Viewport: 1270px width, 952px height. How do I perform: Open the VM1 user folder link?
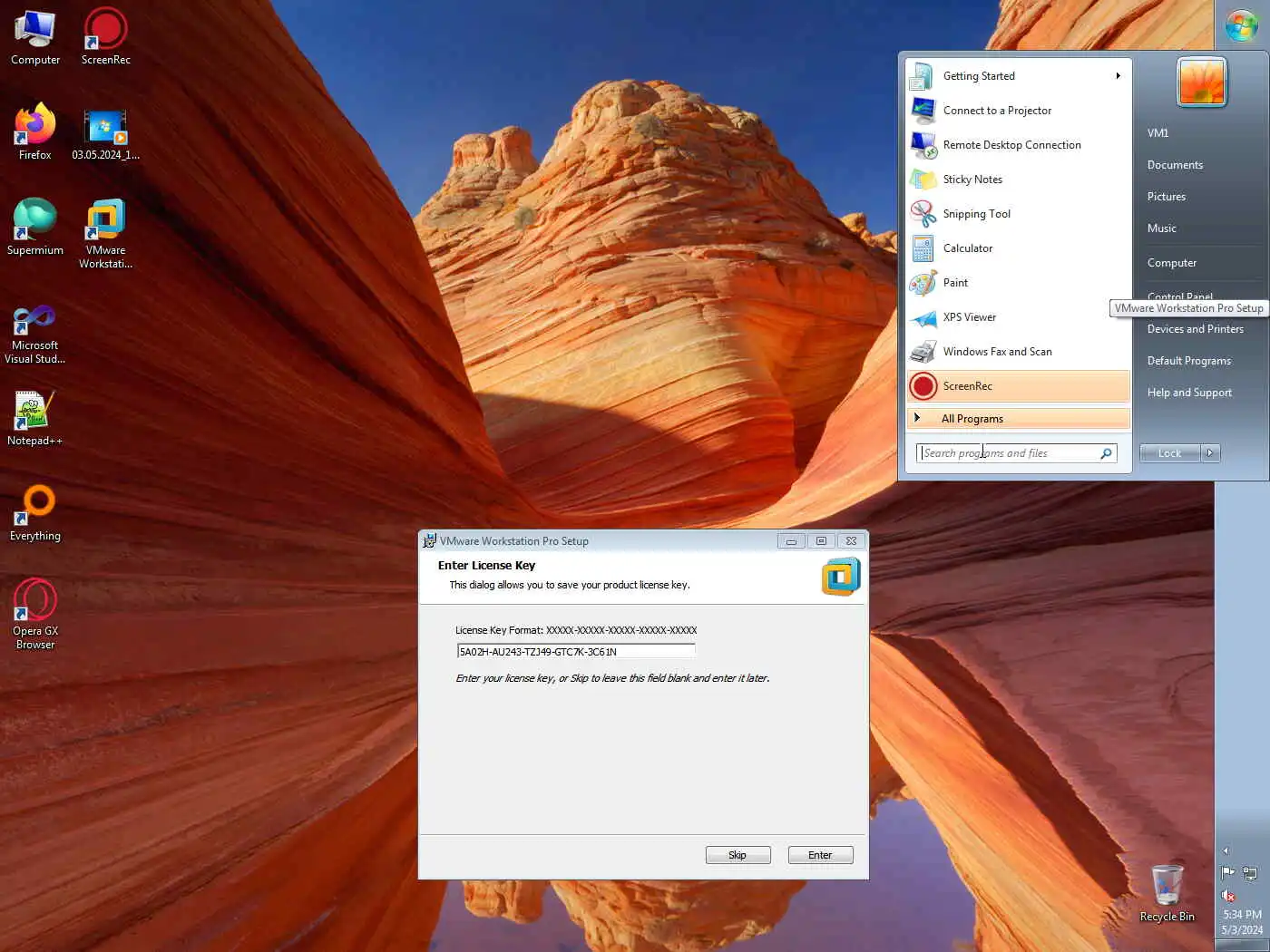1158,133
